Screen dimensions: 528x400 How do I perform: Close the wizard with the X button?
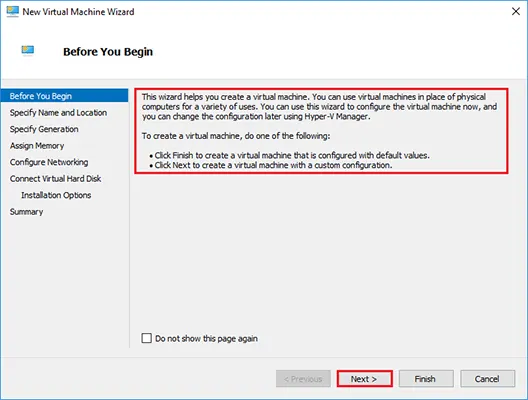(516, 11)
